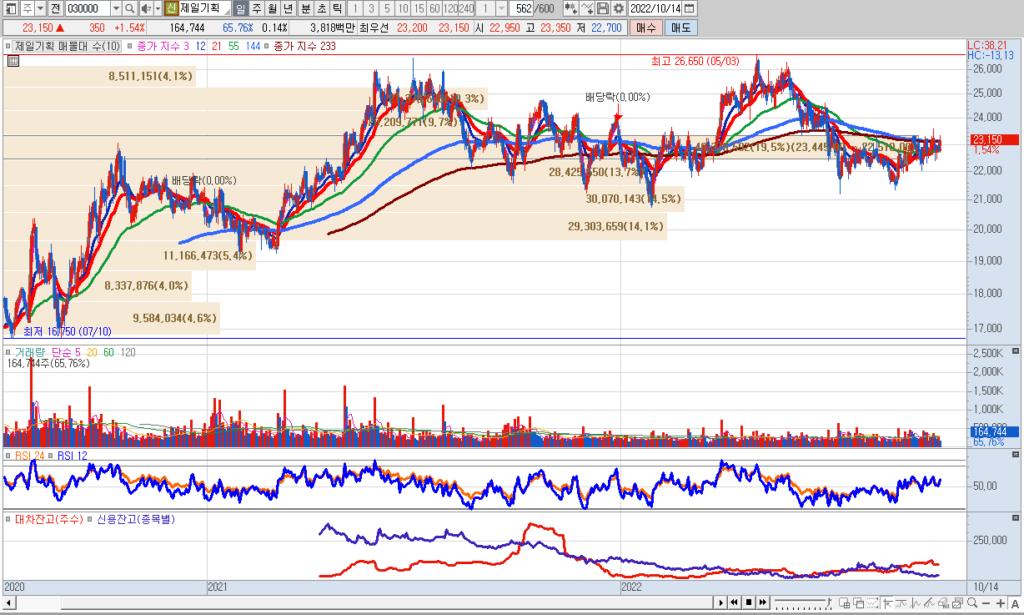The width and height of the screenshot is (1024, 615).
Task: Switch to monthly (월) chart period
Action: 270,8
